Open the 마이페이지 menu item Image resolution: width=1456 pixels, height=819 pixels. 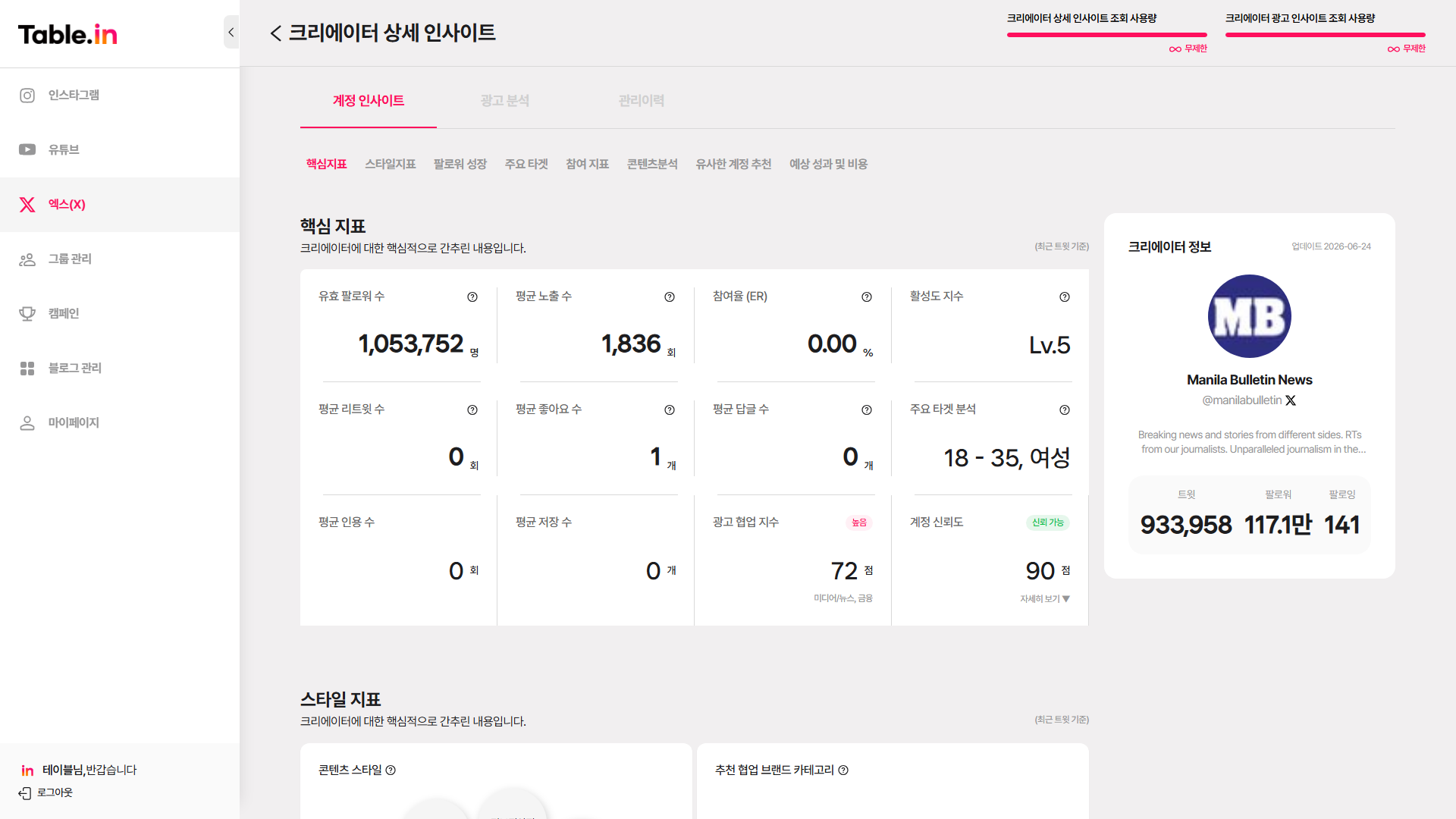[120, 423]
